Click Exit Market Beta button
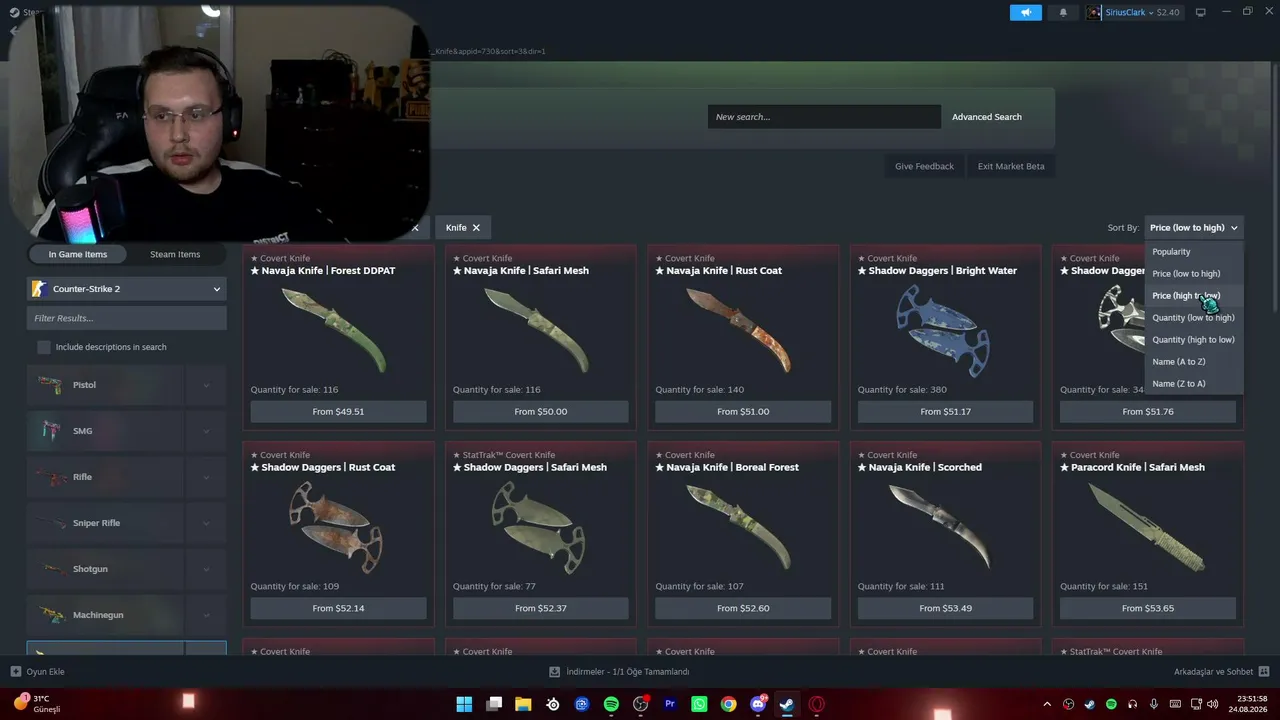The height and width of the screenshot is (720, 1280). pos(1011,166)
